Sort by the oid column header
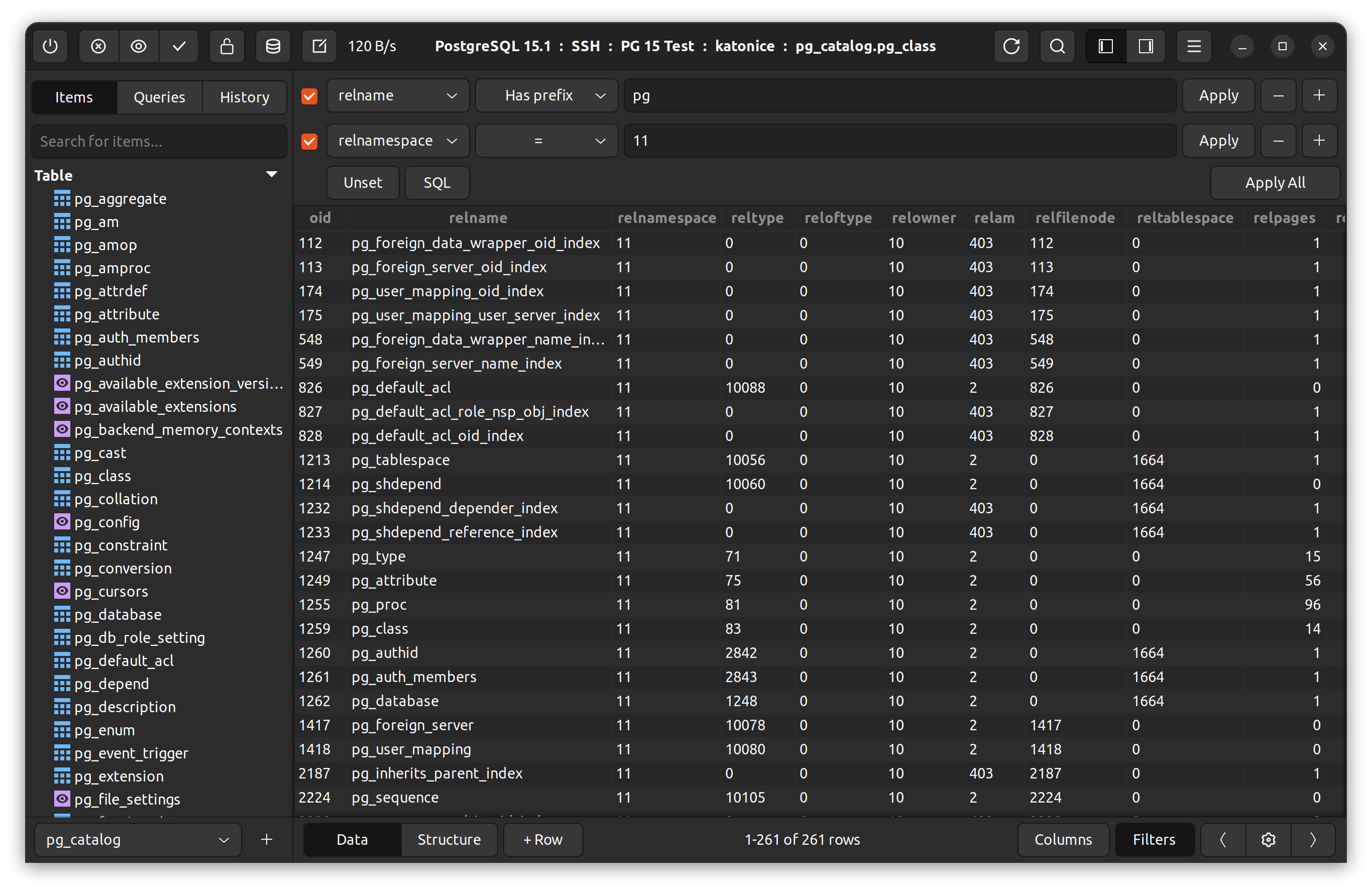 (x=320, y=218)
